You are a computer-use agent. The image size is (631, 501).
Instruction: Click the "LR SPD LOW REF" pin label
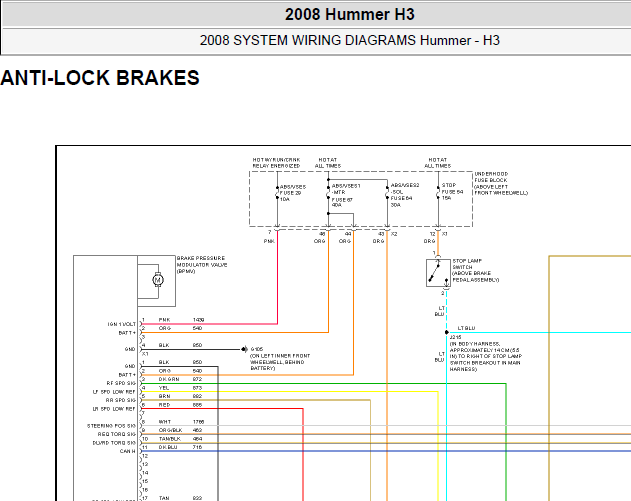pos(114,409)
